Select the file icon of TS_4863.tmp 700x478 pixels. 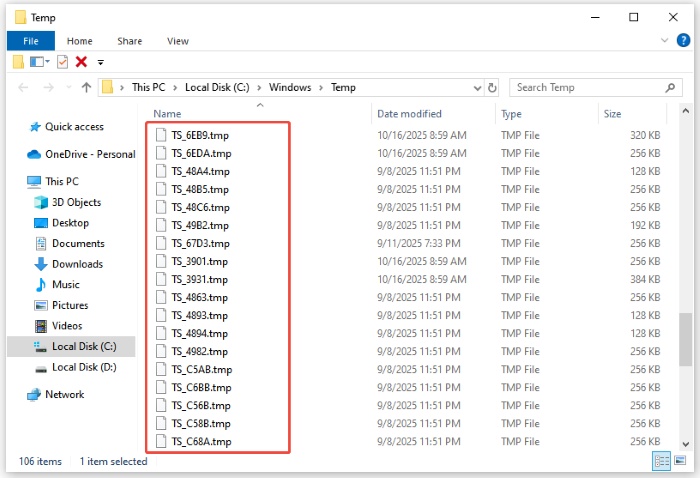(x=161, y=297)
